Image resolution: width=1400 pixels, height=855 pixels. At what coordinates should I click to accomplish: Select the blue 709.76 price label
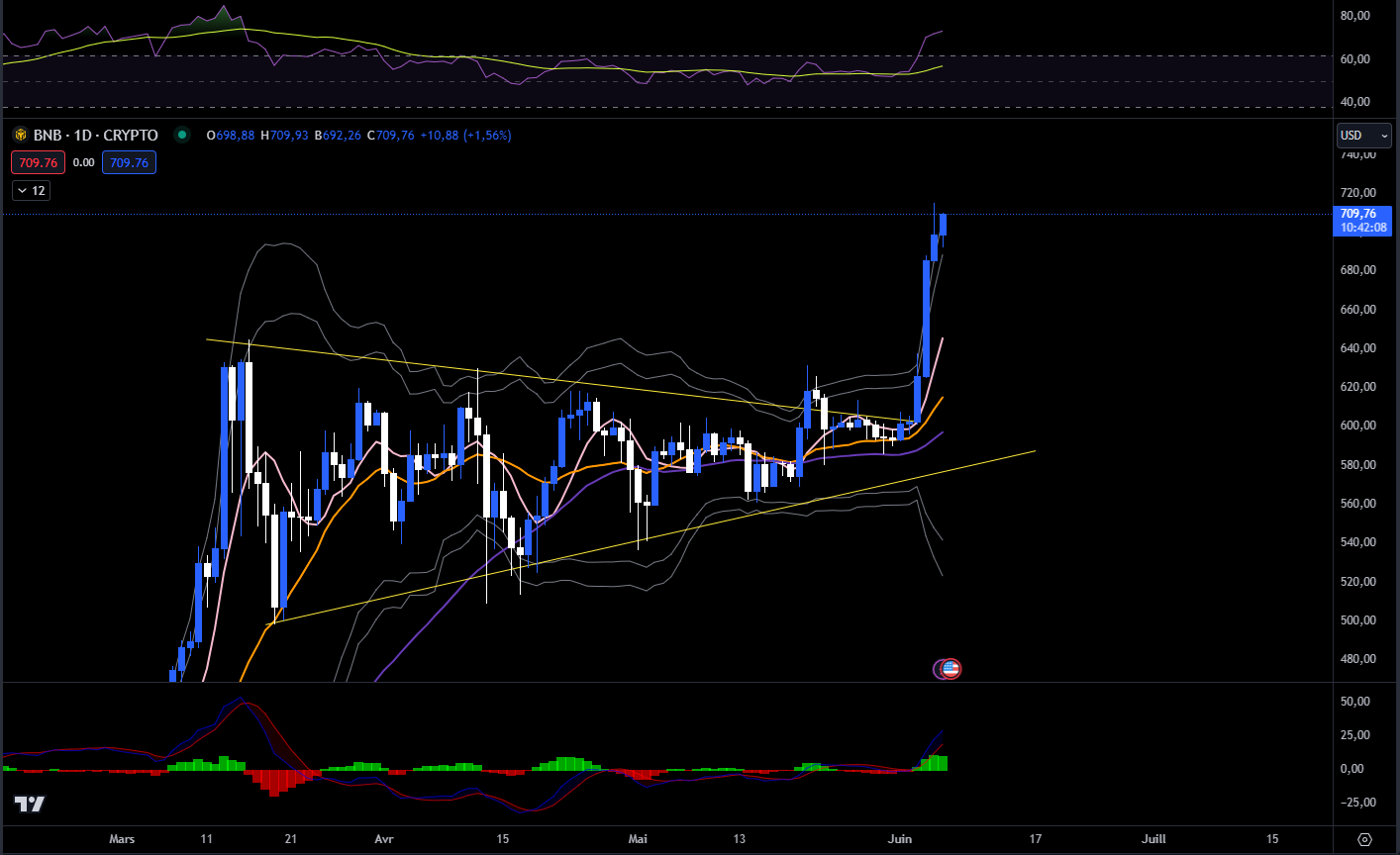pyautogui.click(x=1361, y=213)
